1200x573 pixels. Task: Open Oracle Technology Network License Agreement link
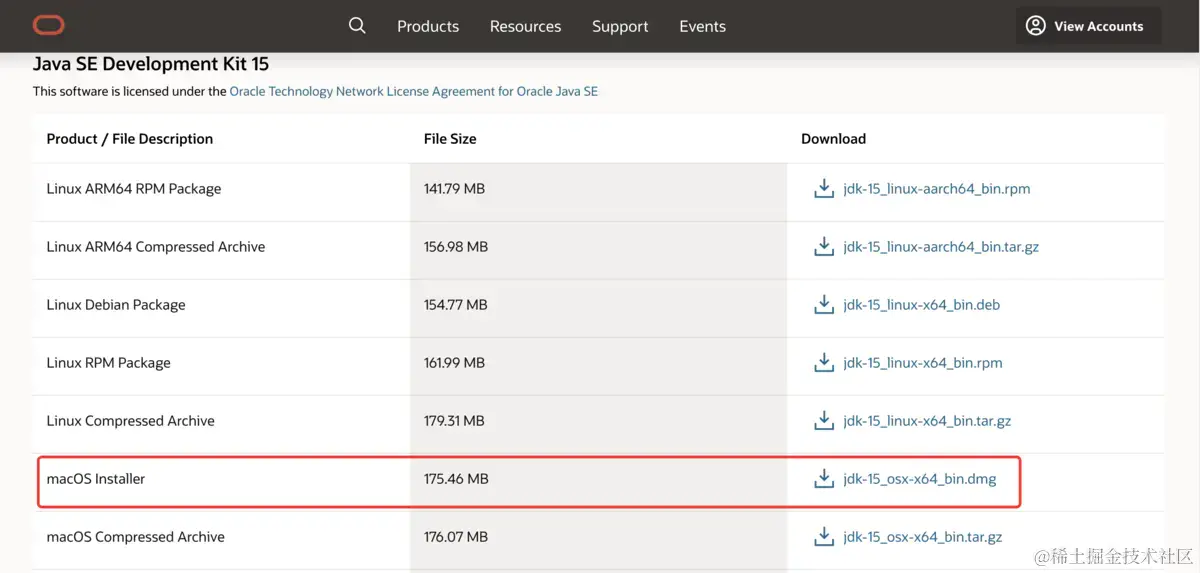[414, 91]
